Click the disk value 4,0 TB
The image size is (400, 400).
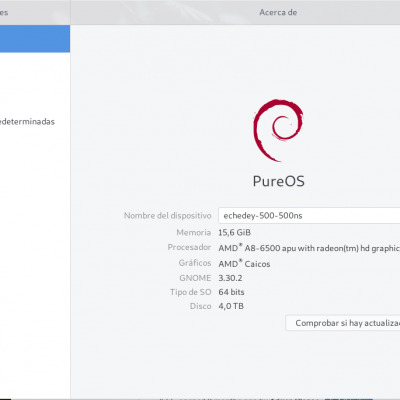point(231,306)
